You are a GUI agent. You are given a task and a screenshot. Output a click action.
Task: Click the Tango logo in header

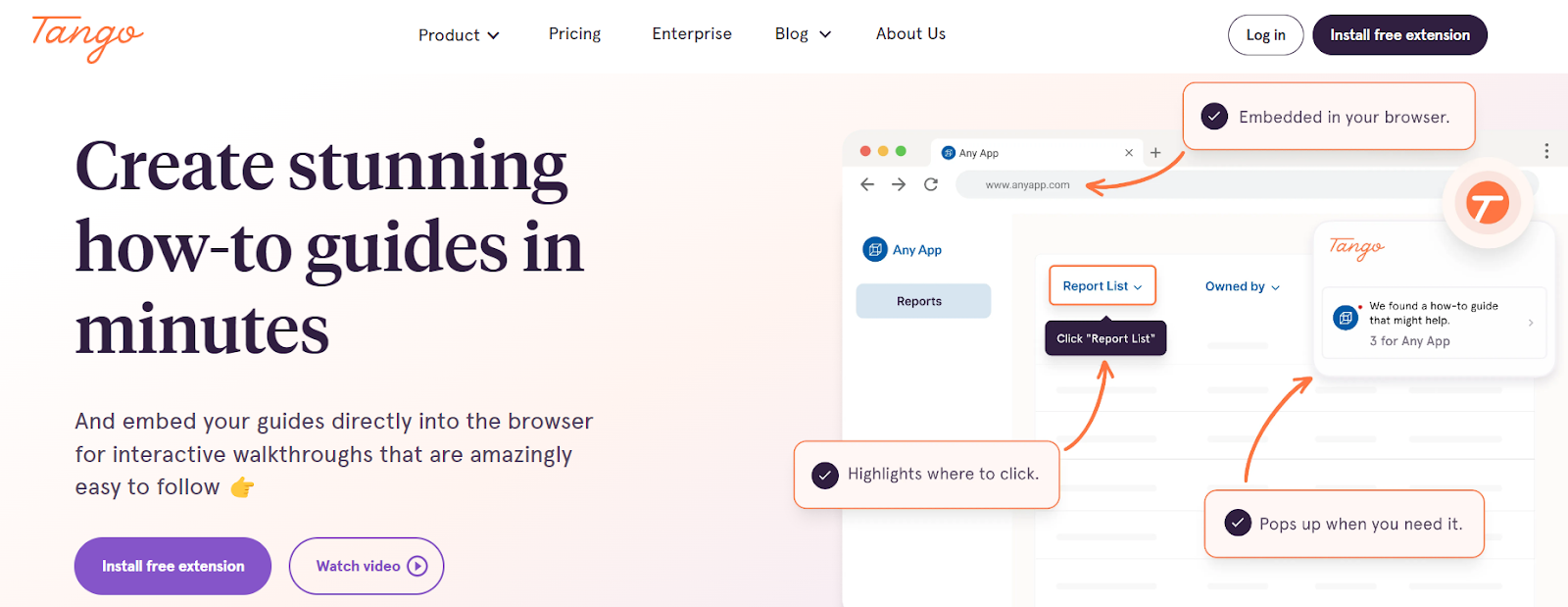pyautogui.click(x=87, y=38)
